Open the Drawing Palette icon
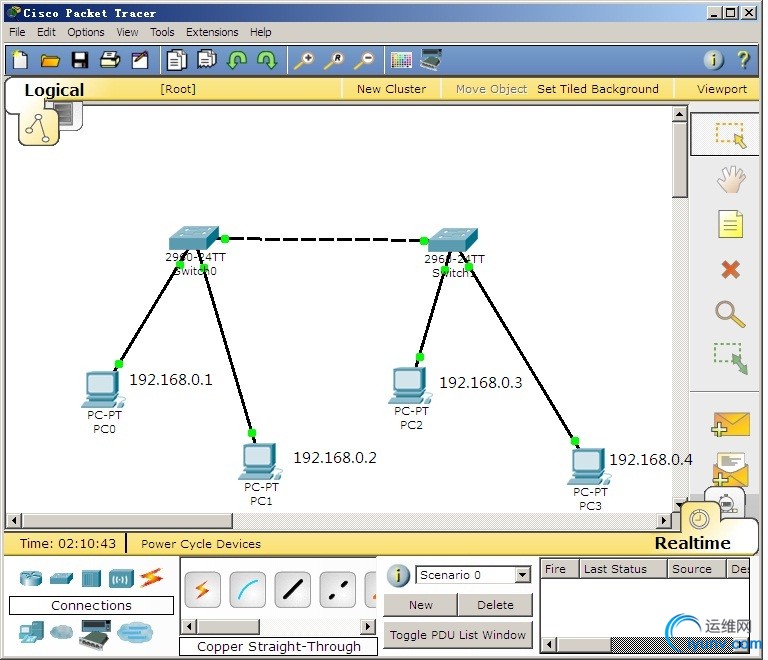Image resolution: width=768 pixels, height=660 pixels. point(401,60)
